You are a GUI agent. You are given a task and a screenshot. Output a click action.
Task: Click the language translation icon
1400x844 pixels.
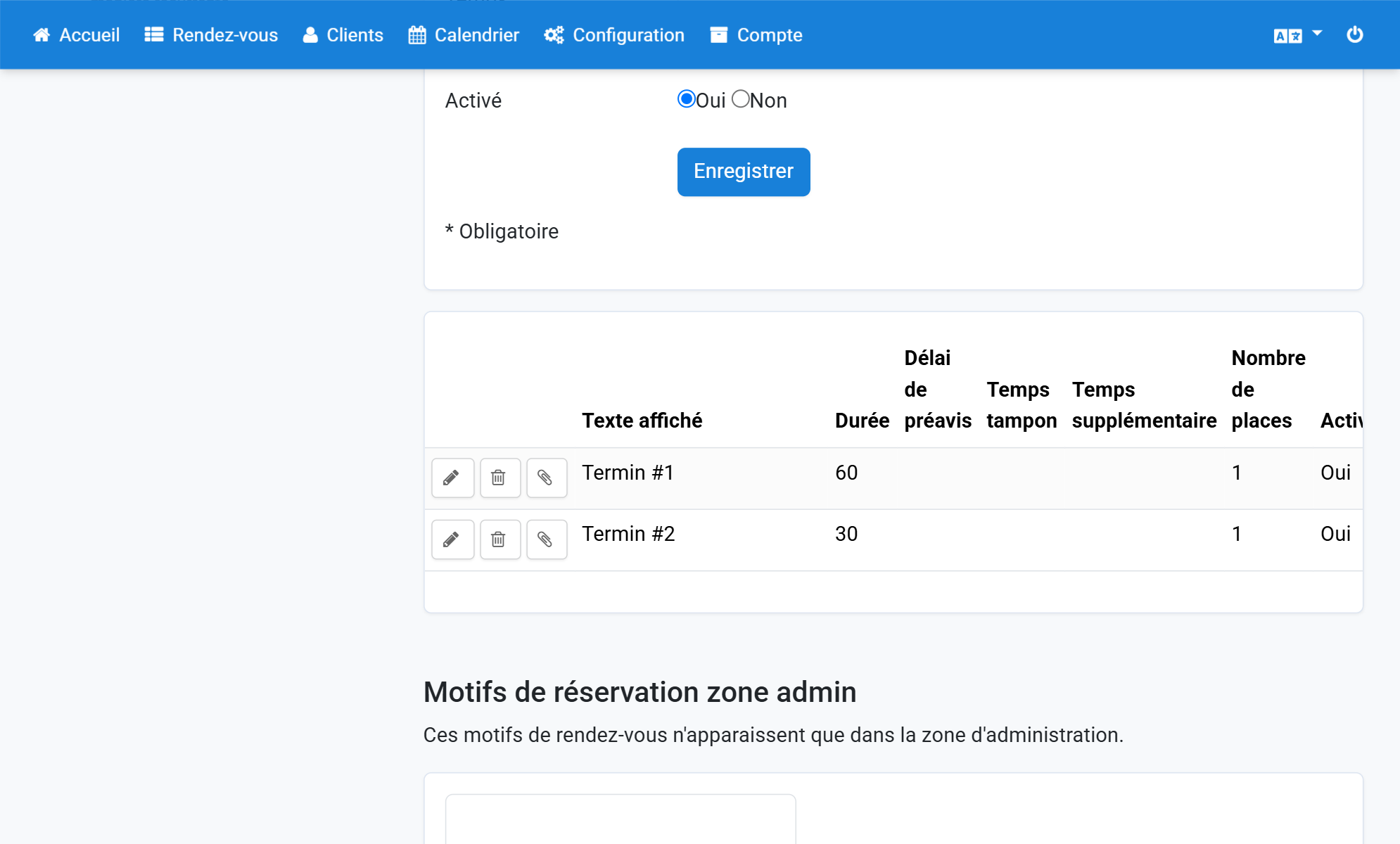(x=1287, y=36)
